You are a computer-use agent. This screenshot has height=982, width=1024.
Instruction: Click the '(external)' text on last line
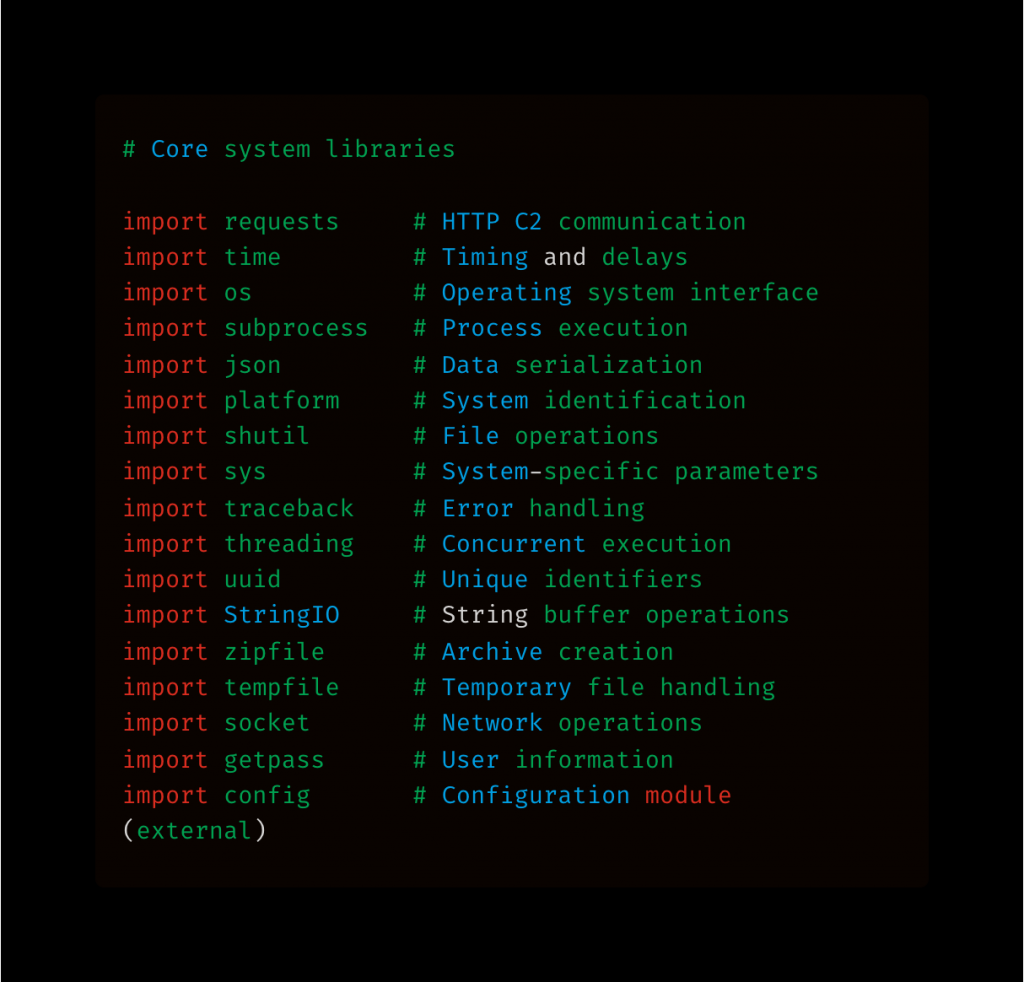click(x=194, y=831)
